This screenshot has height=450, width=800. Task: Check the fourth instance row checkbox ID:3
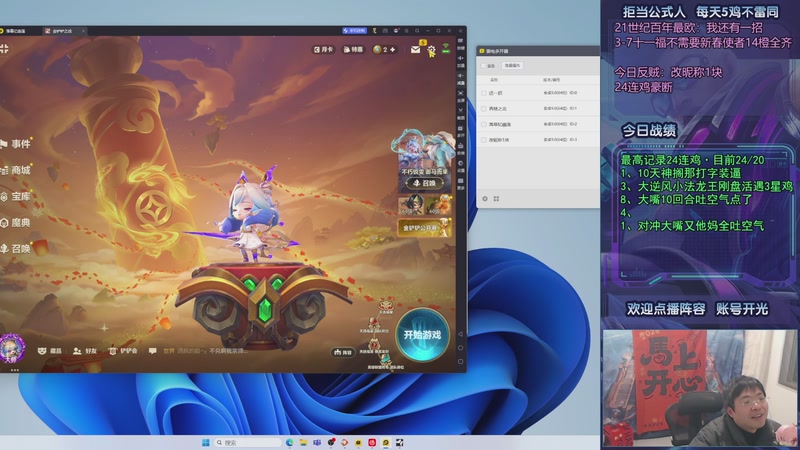click(484, 139)
